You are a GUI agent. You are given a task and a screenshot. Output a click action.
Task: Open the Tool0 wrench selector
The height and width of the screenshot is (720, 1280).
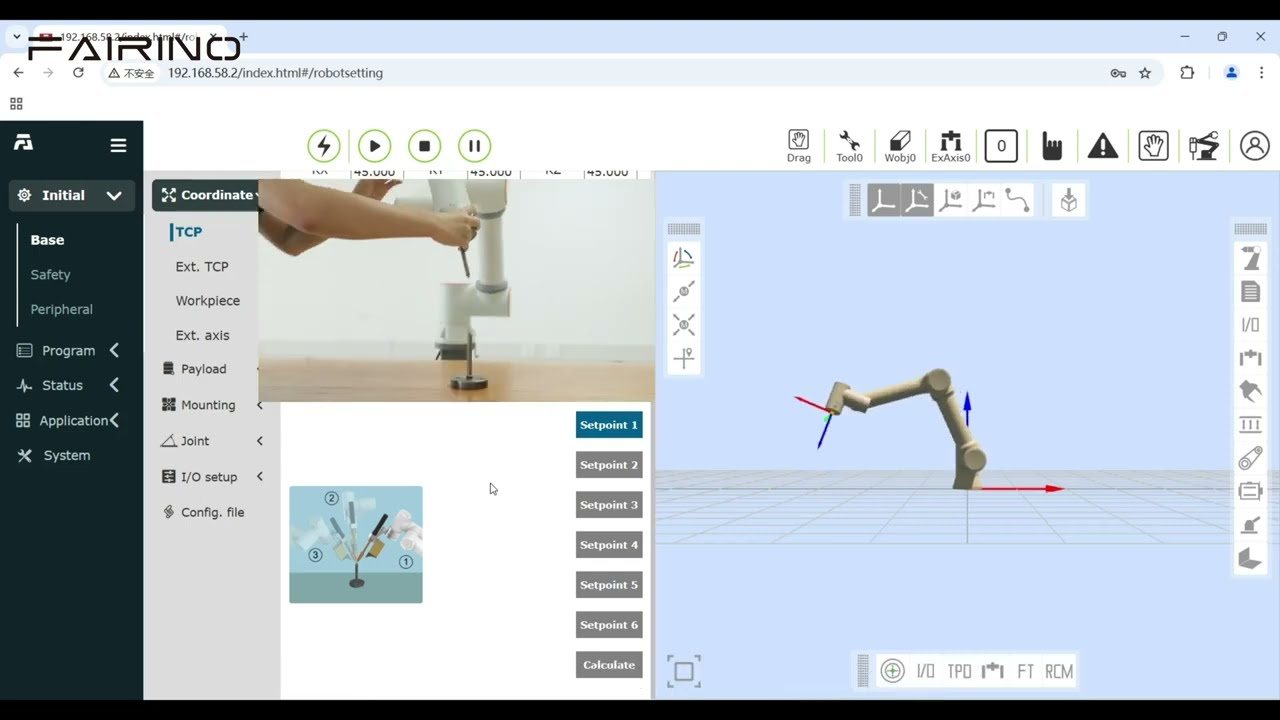(x=849, y=146)
